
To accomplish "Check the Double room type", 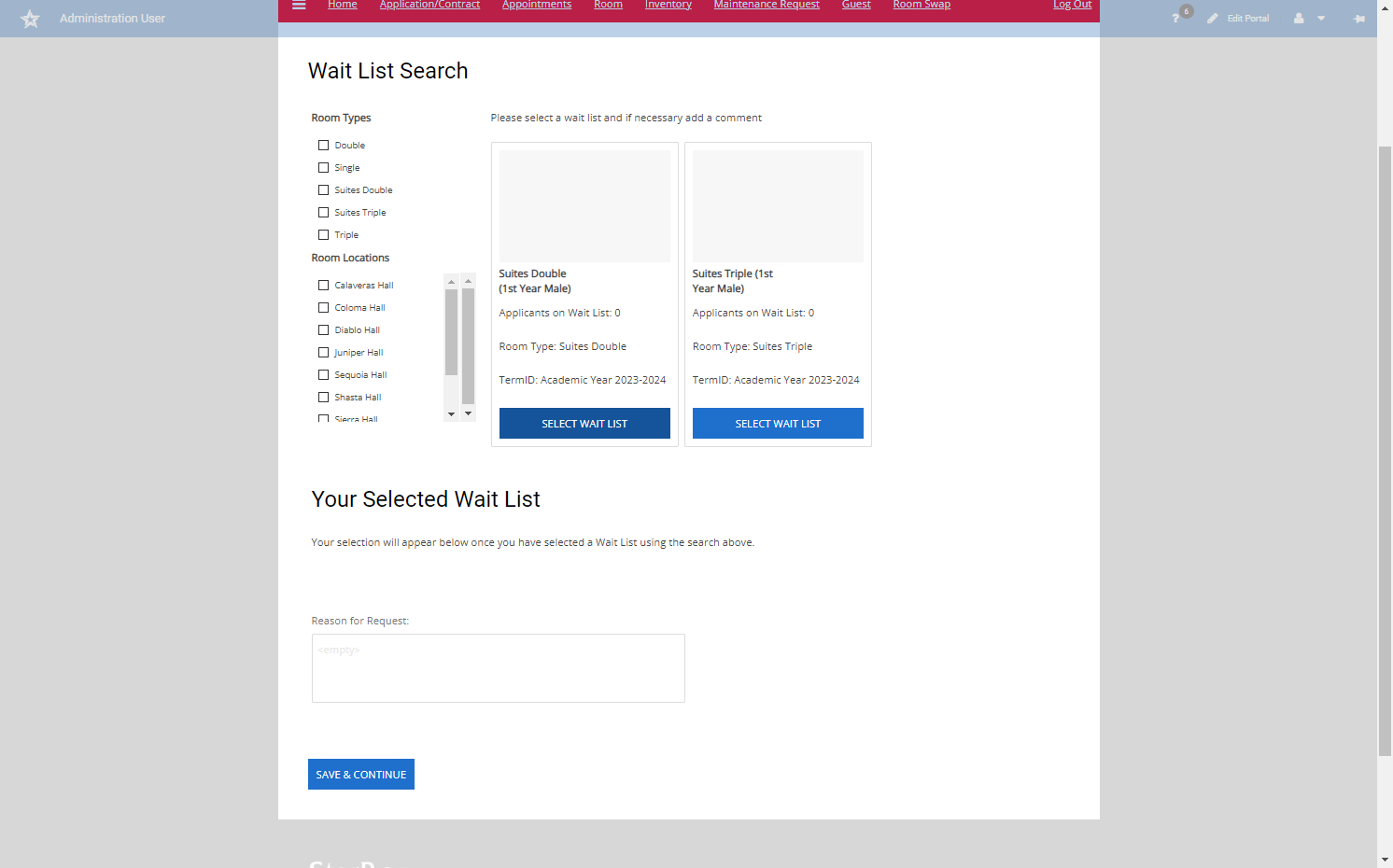I will (323, 146).
